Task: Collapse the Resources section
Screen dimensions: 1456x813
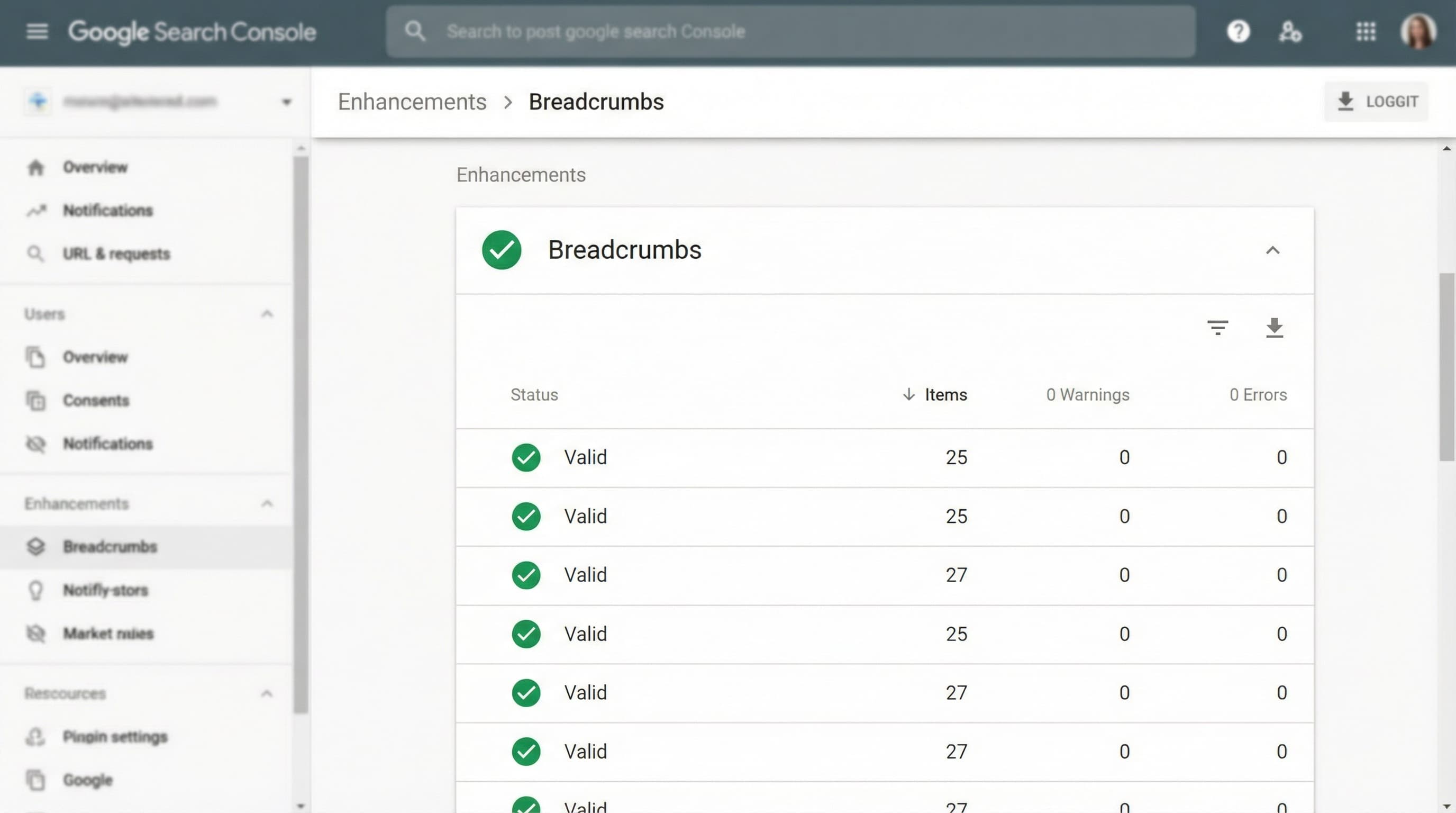Action: [x=267, y=694]
